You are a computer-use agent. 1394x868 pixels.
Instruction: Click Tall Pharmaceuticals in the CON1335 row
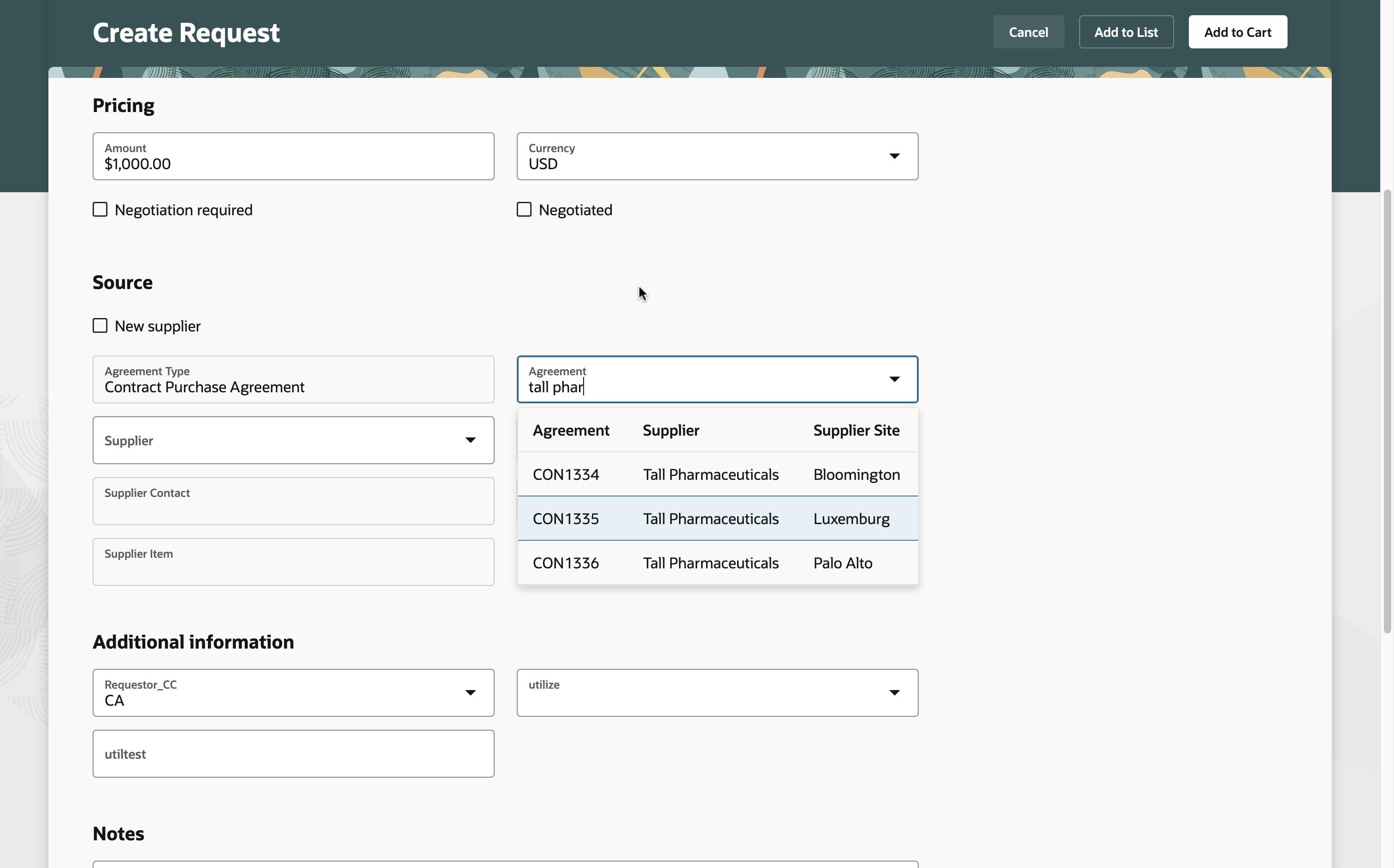pos(710,519)
